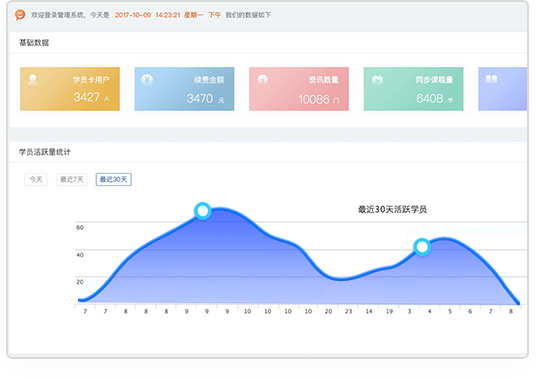Click the 星期一 text in header

click(194, 15)
